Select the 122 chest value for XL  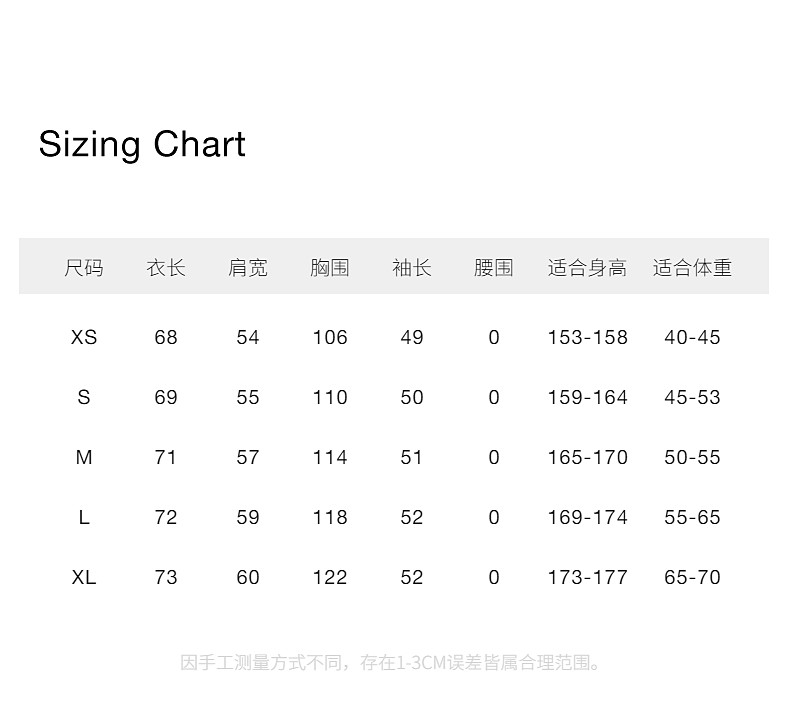coord(330,577)
